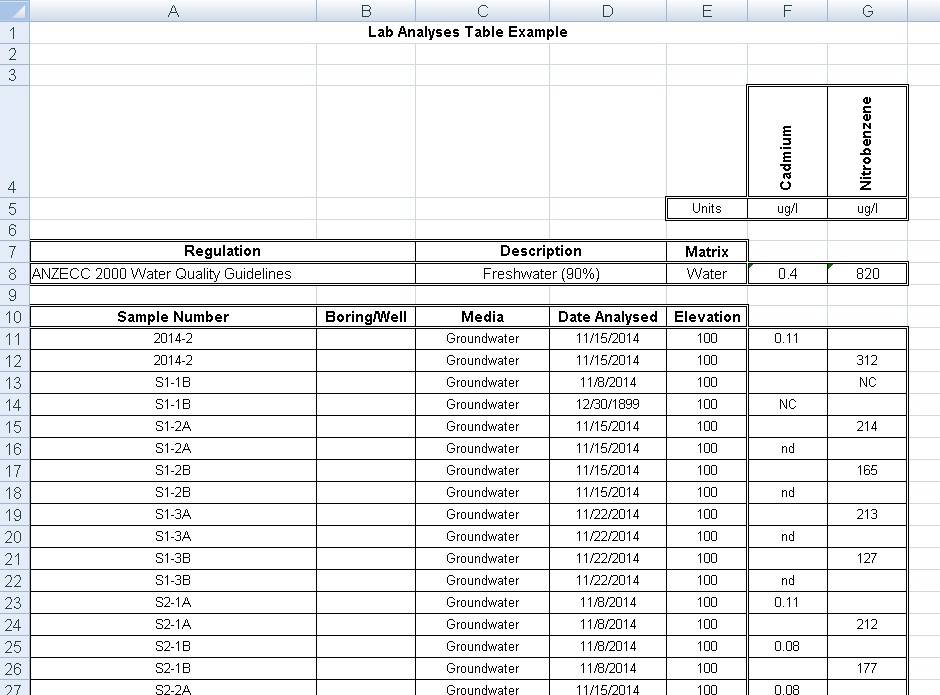The height and width of the screenshot is (695, 940).
Task: Click the Boring/Well header cell
Action: click(x=366, y=317)
